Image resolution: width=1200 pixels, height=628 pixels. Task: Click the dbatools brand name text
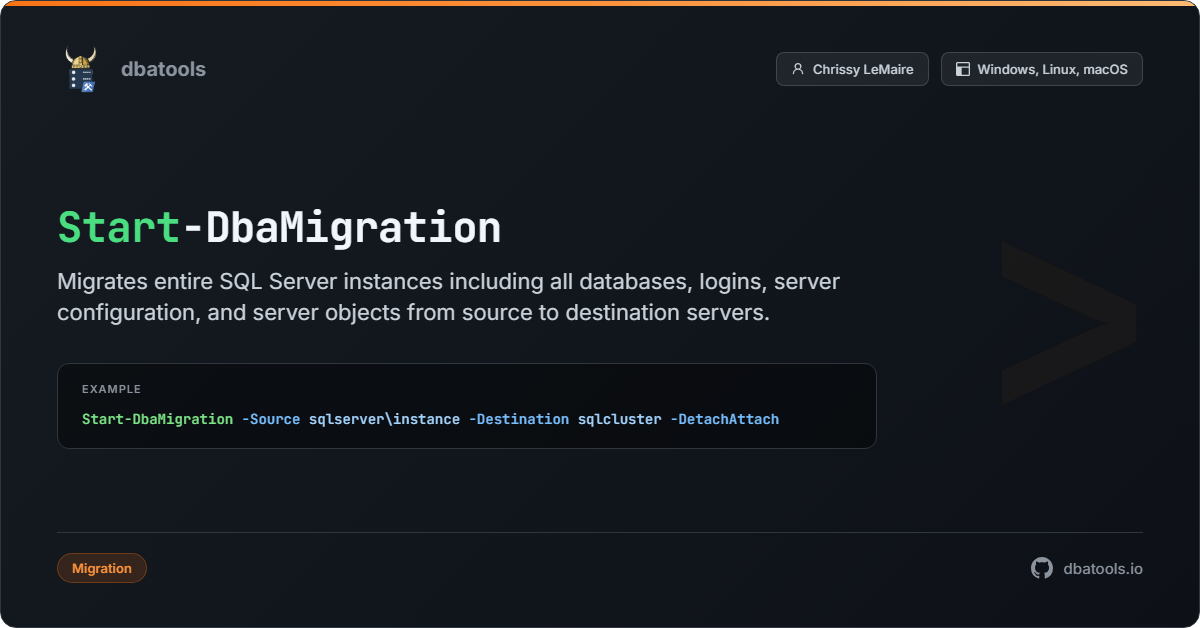coord(163,69)
